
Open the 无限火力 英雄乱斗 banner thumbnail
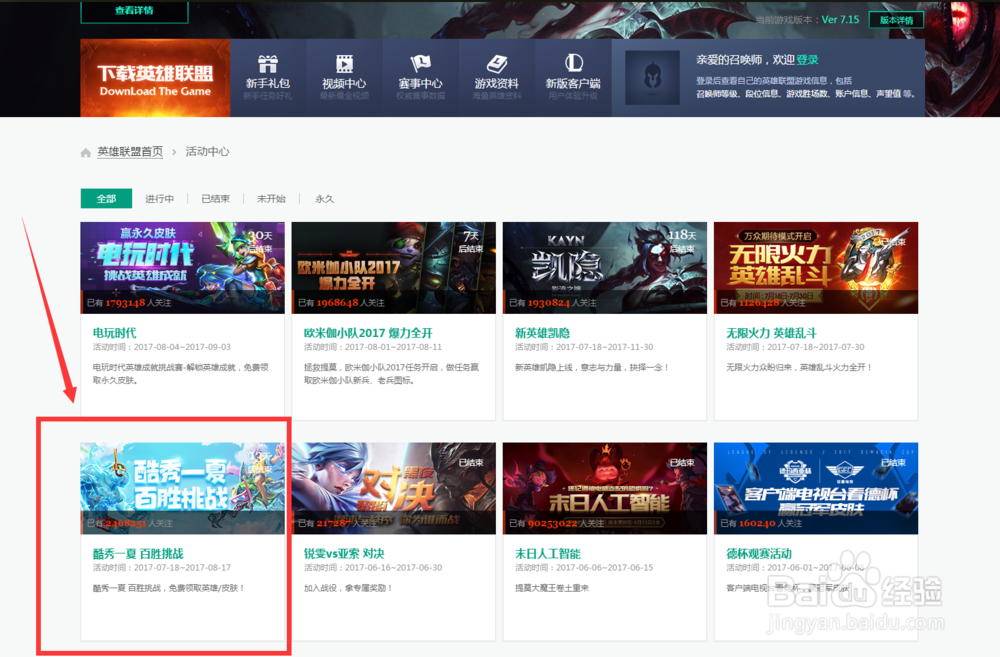click(816, 267)
